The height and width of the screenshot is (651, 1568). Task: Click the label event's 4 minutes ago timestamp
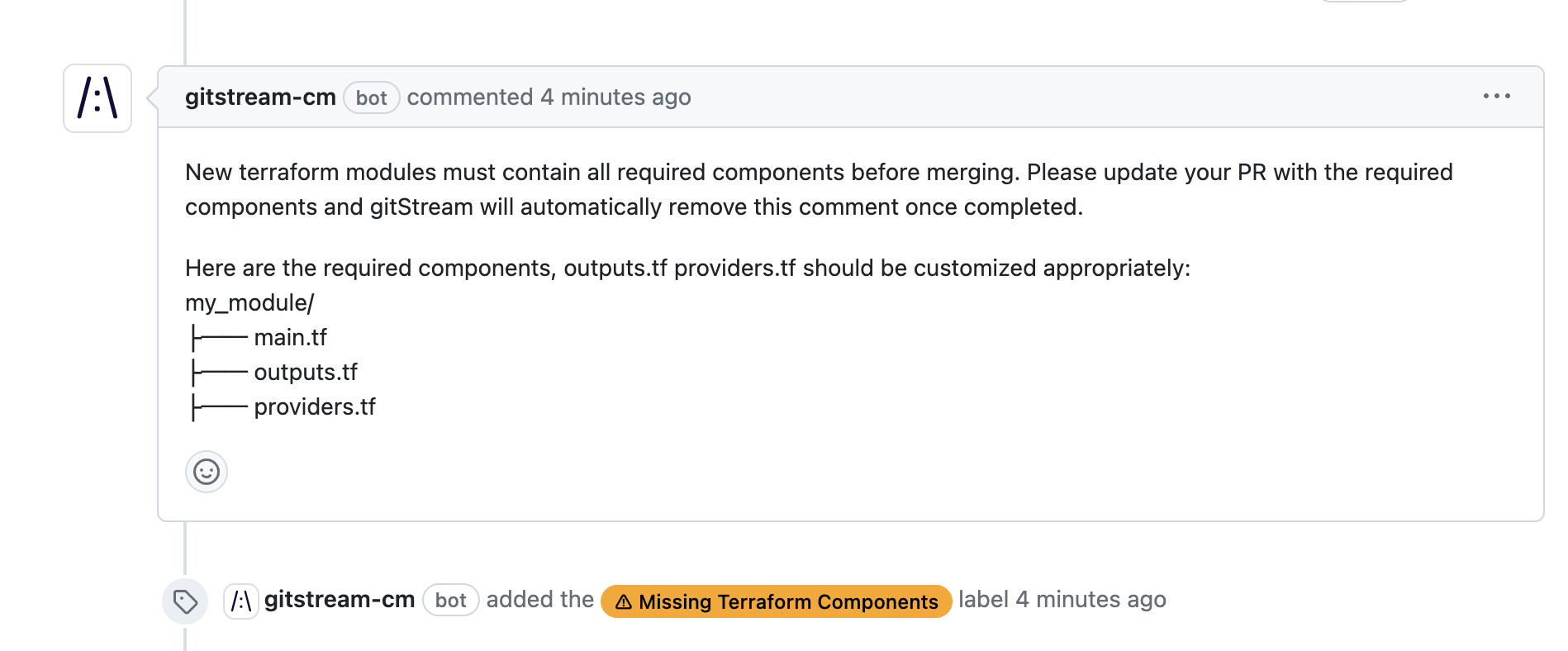pyautogui.click(x=1090, y=600)
